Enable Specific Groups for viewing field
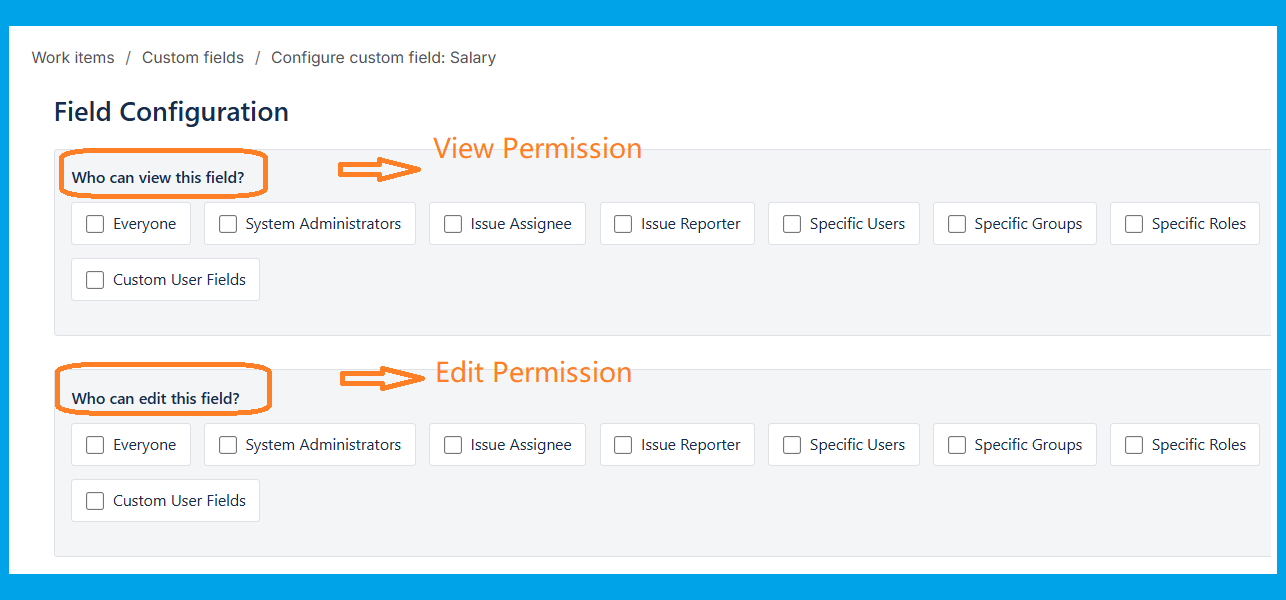This screenshot has width=1286, height=600. pyautogui.click(x=957, y=225)
